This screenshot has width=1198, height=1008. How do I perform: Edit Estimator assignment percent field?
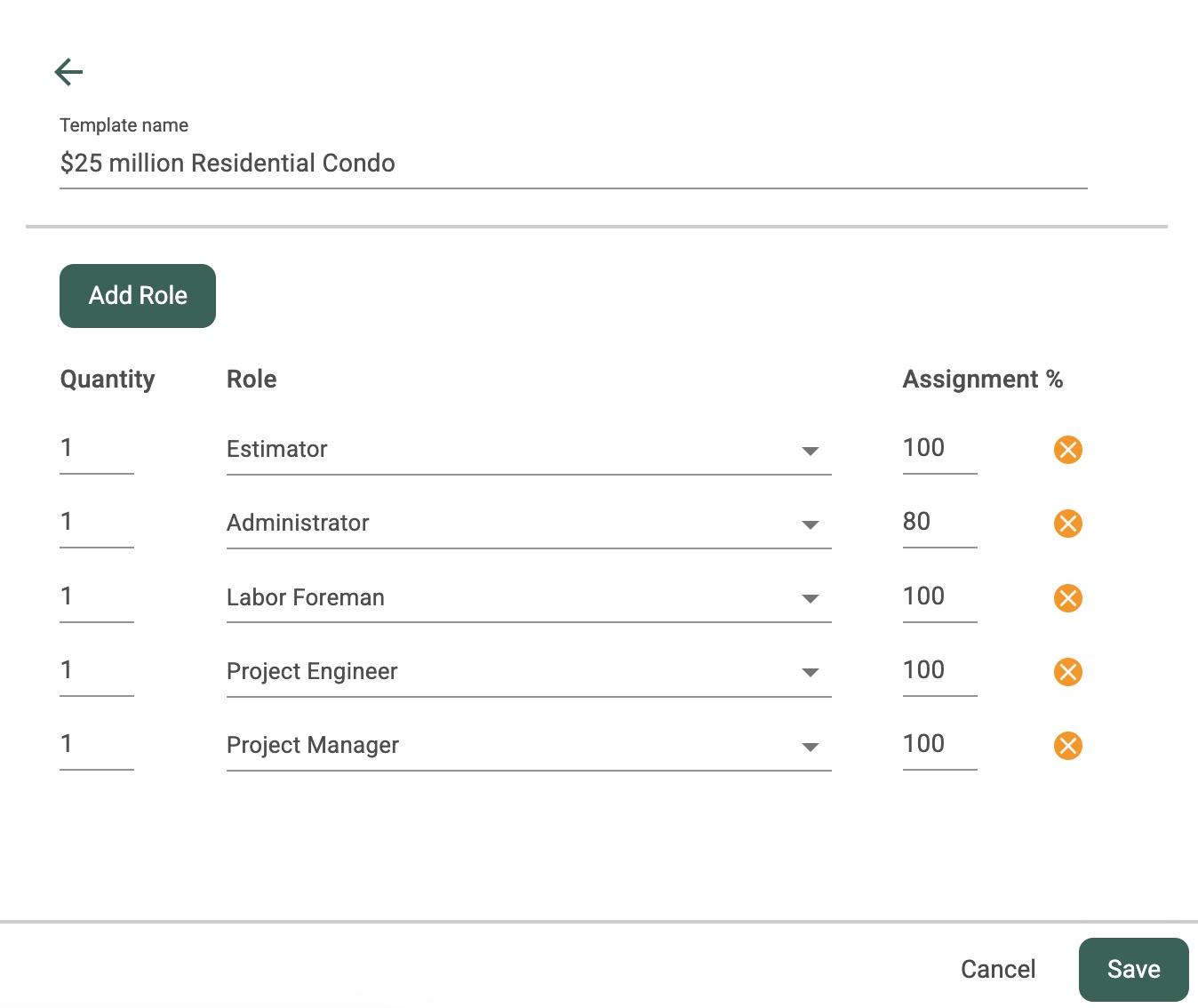pyautogui.click(x=940, y=449)
